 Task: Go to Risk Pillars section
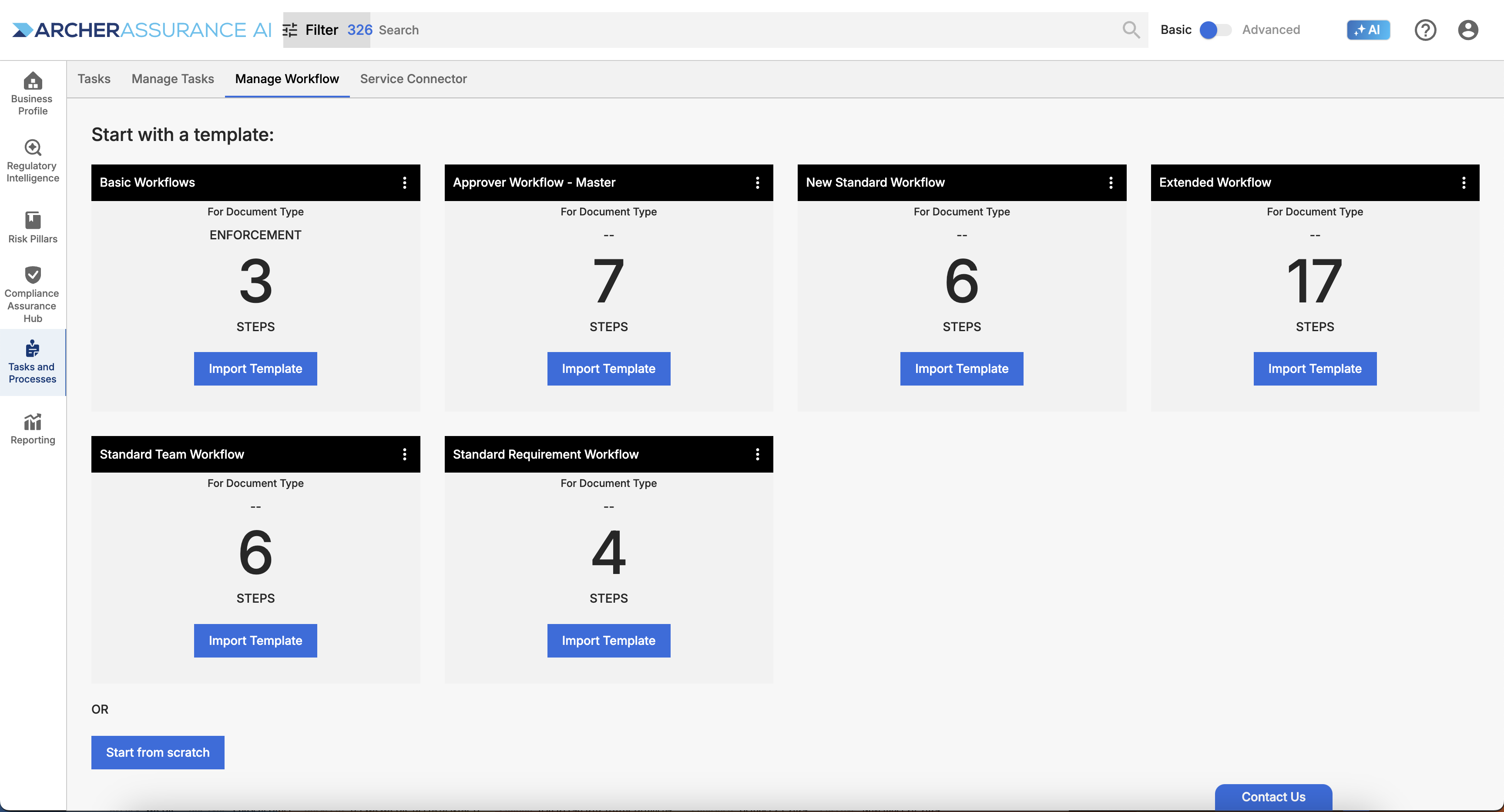(33, 227)
